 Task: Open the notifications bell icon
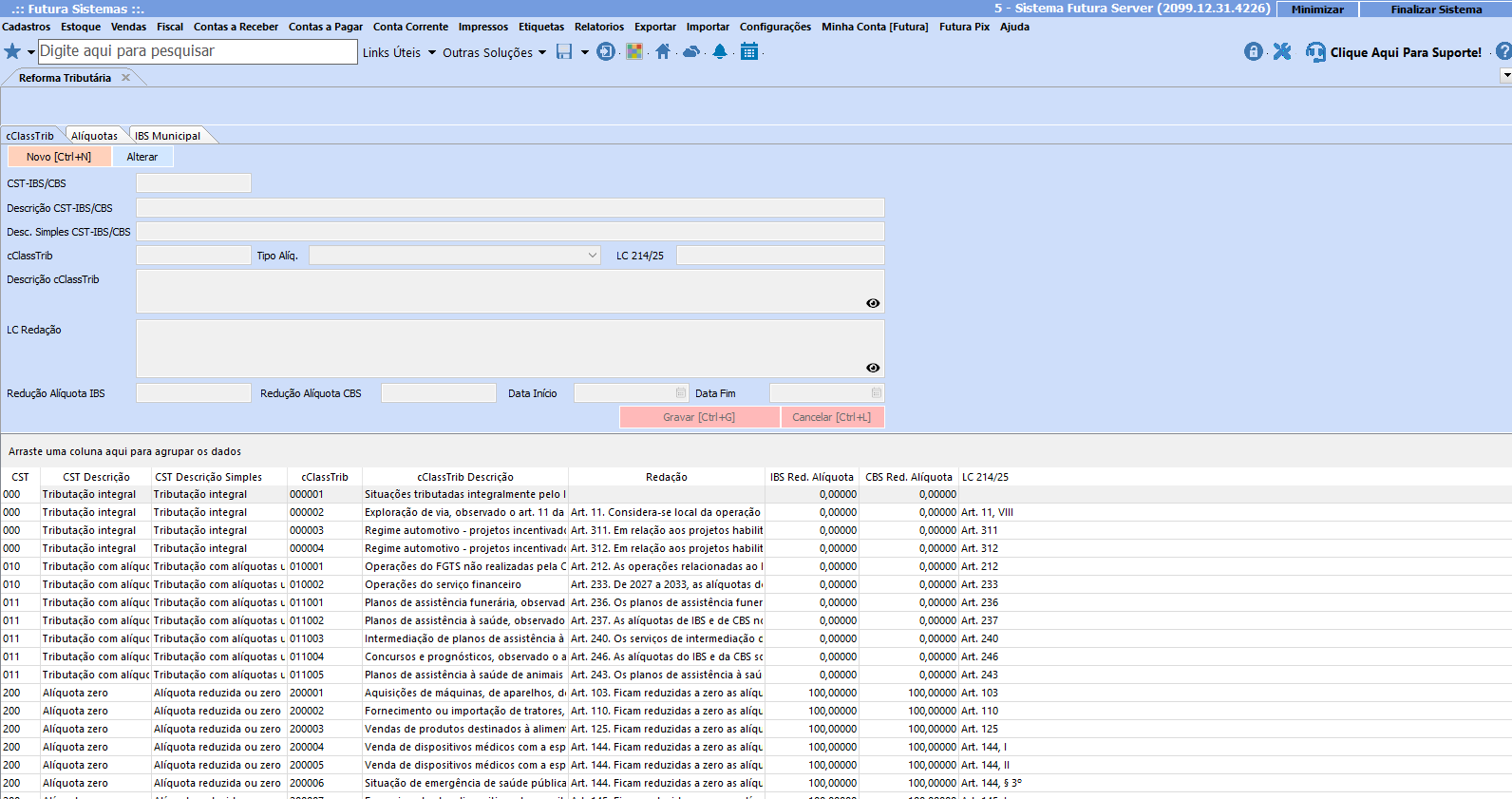[x=720, y=51]
